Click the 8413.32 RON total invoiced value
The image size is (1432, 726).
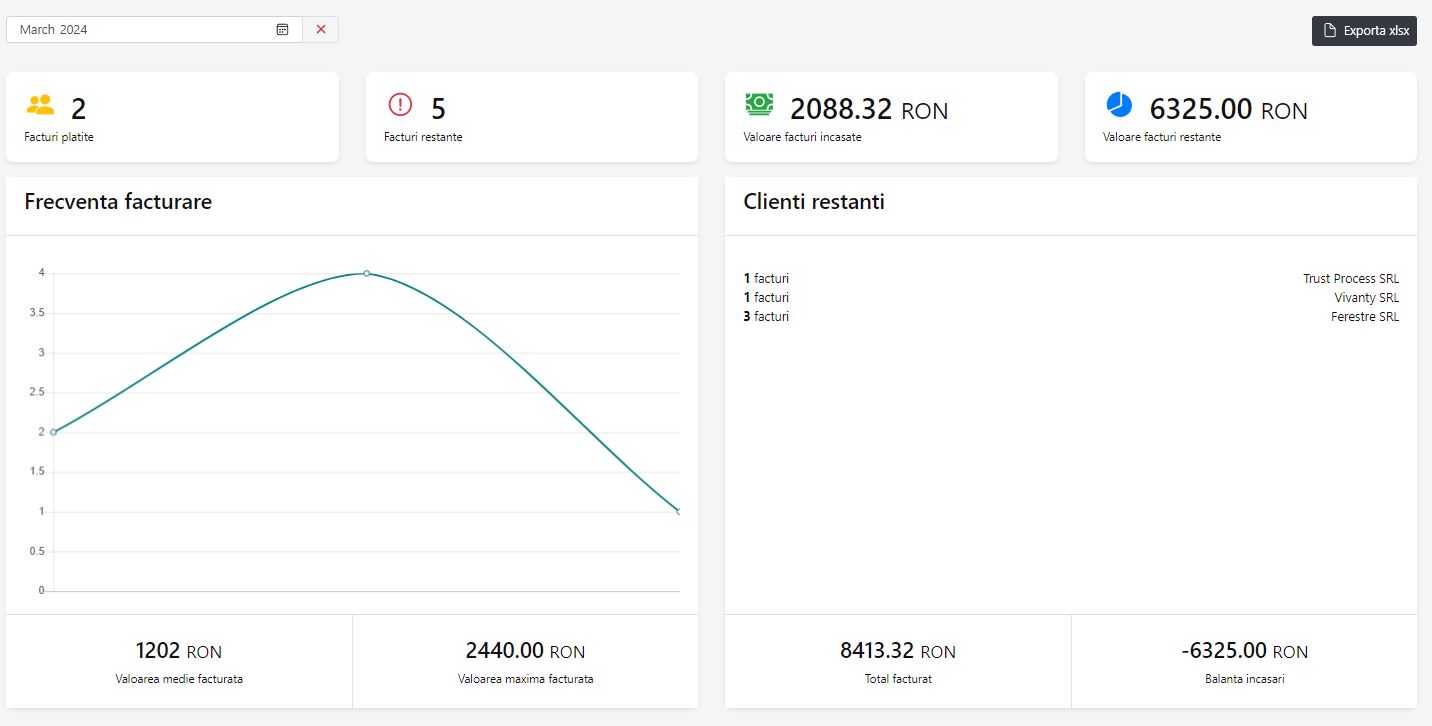(x=898, y=651)
